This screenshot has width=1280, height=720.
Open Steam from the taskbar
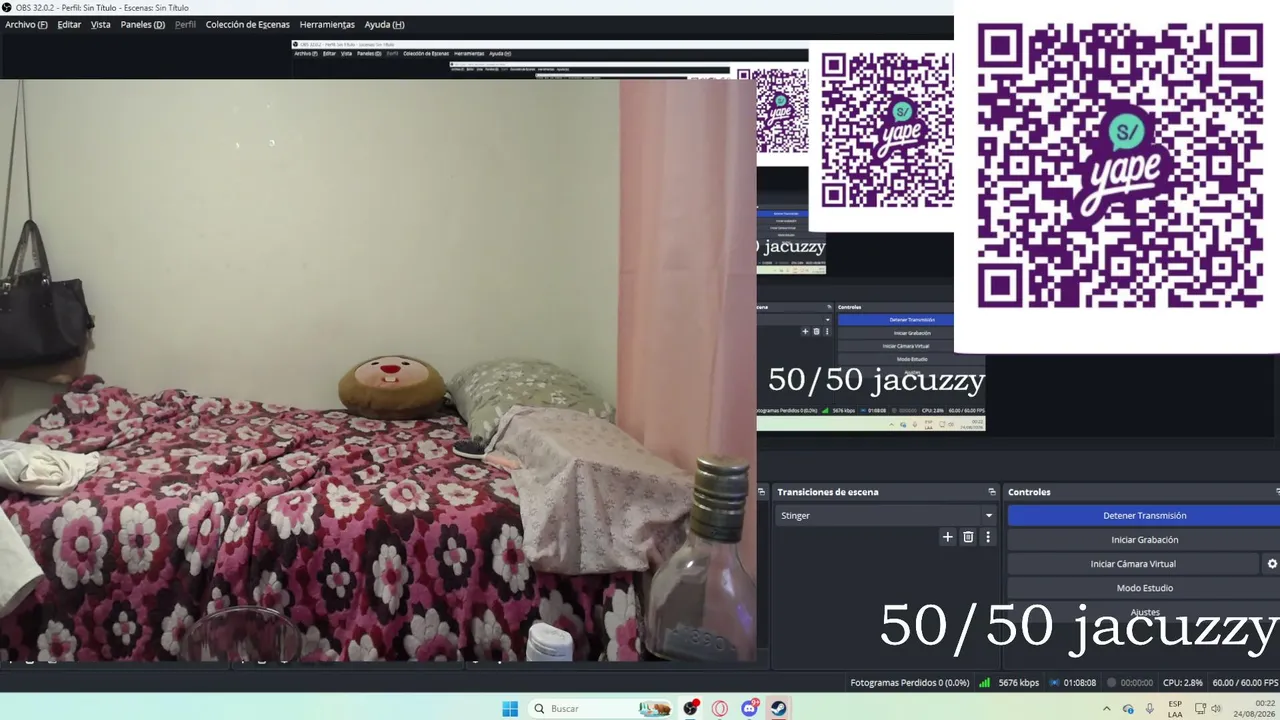[x=778, y=708]
